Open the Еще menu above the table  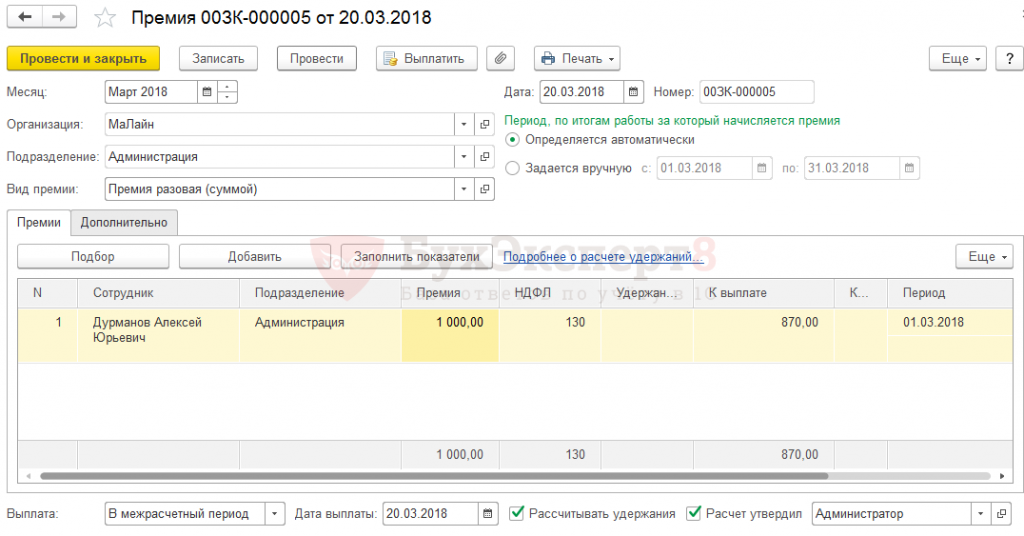coord(985,257)
